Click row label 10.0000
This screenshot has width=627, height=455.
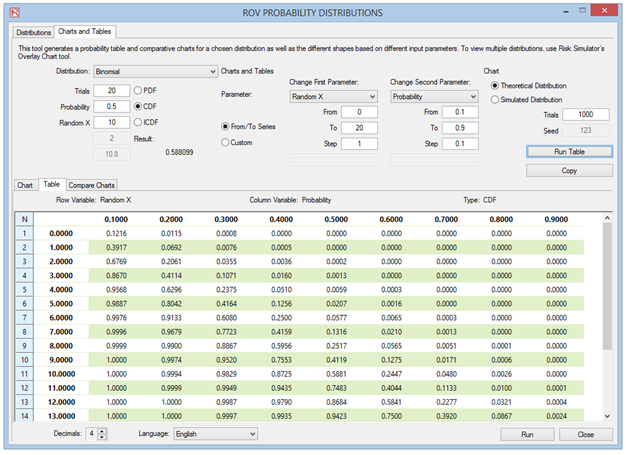tap(62, 374)
